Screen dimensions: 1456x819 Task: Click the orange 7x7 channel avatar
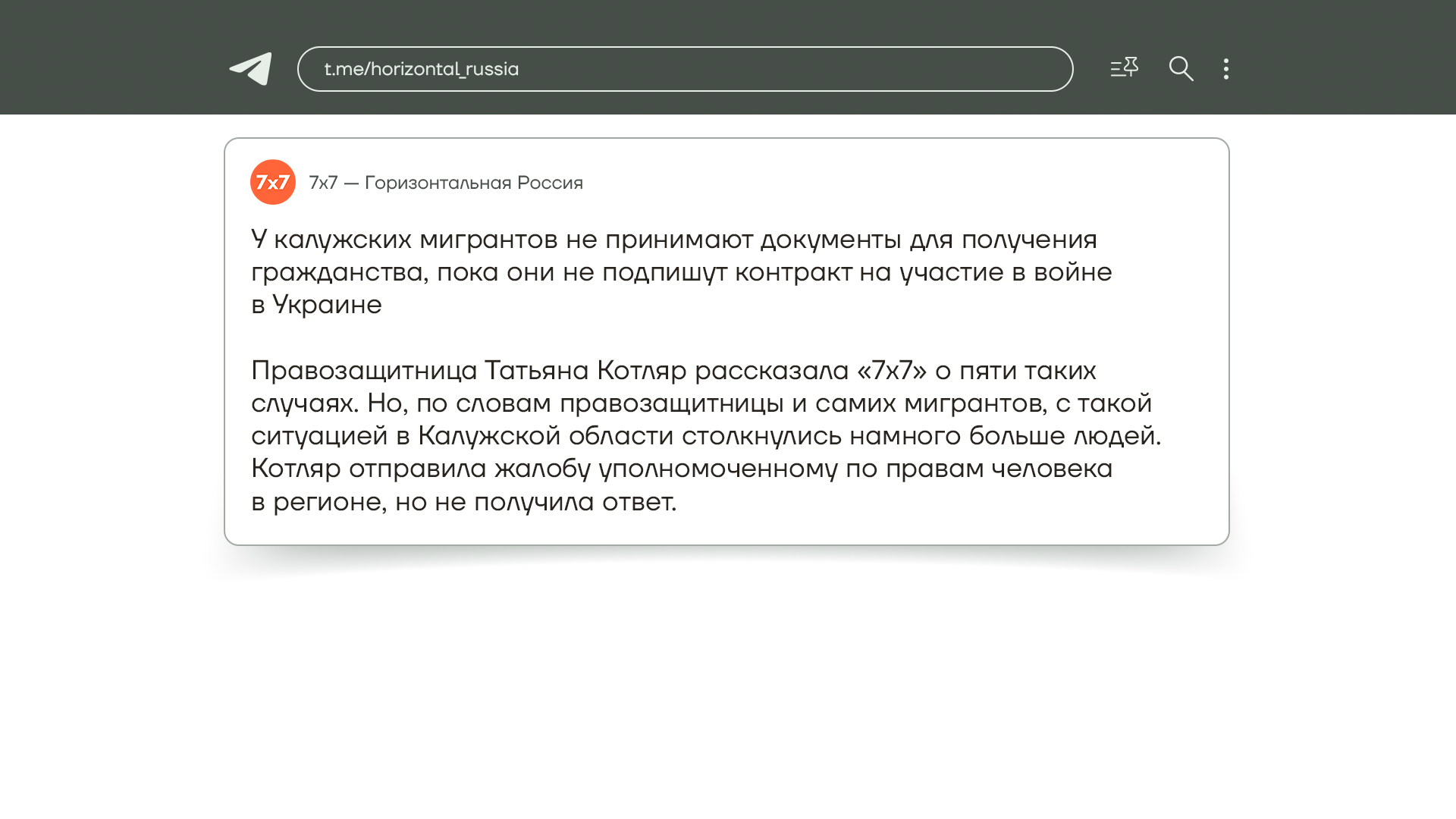(x=273, y=182)
